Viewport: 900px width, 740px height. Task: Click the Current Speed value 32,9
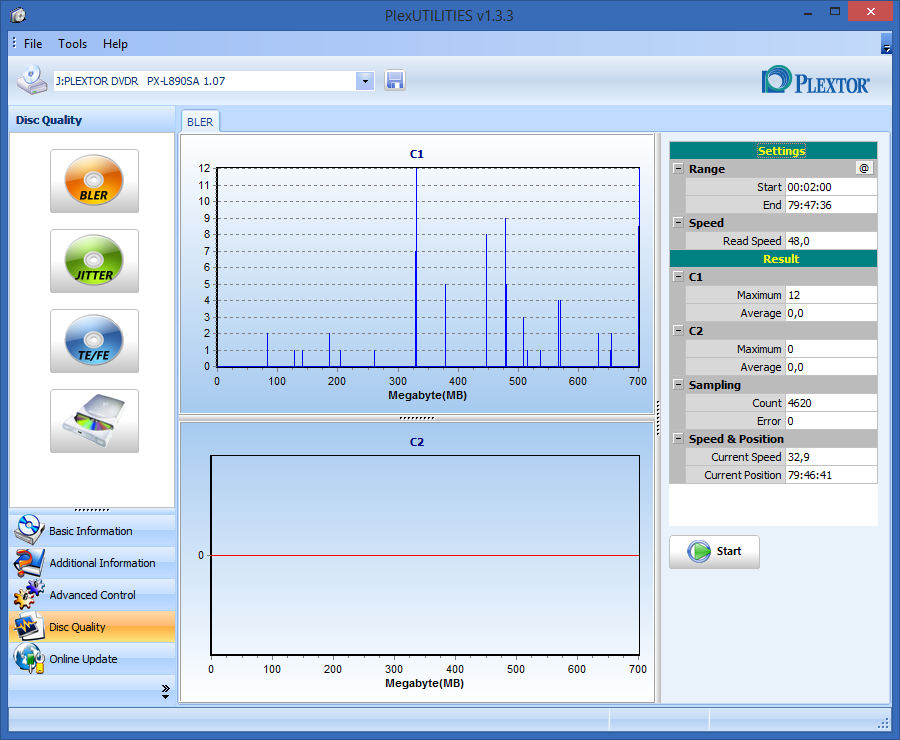coord(831,456)
